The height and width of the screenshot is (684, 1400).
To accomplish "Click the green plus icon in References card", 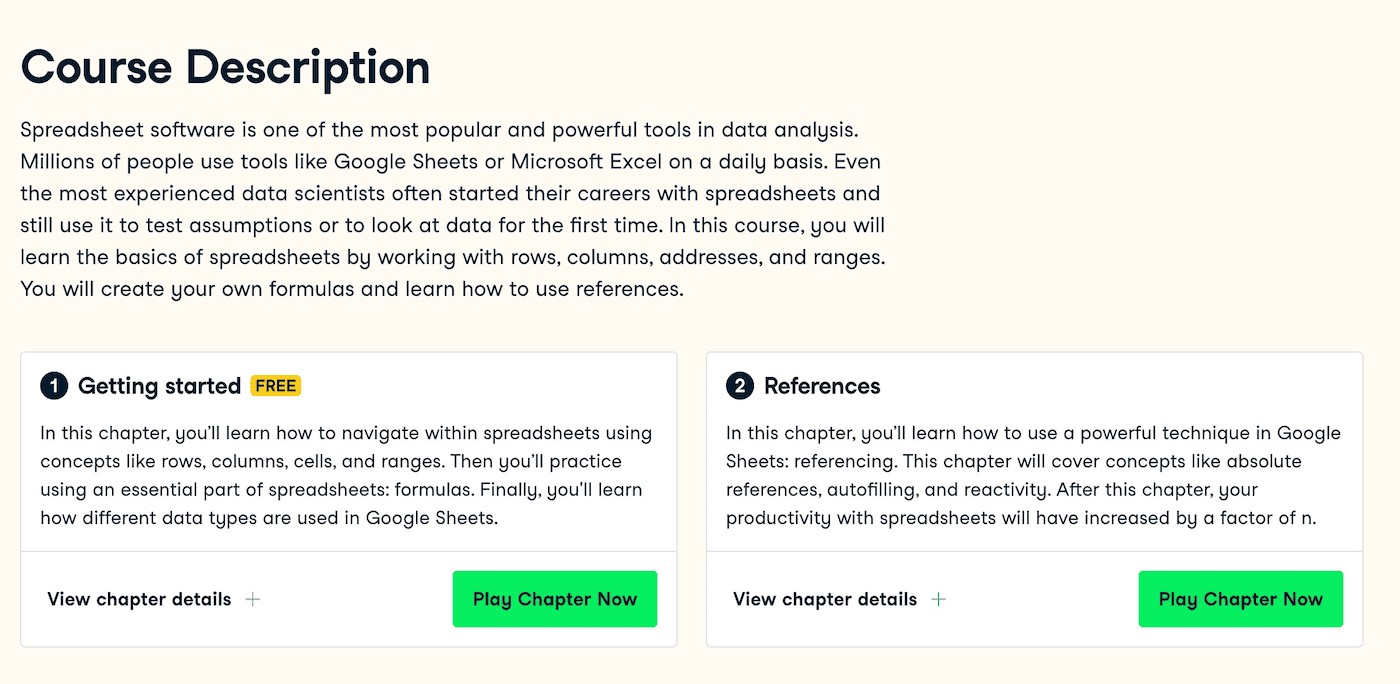I will (938, 599).
